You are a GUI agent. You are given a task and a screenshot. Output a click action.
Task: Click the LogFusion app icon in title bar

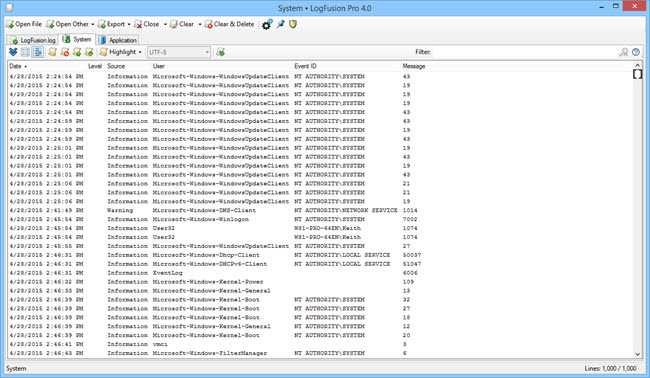tap(9, 7)
